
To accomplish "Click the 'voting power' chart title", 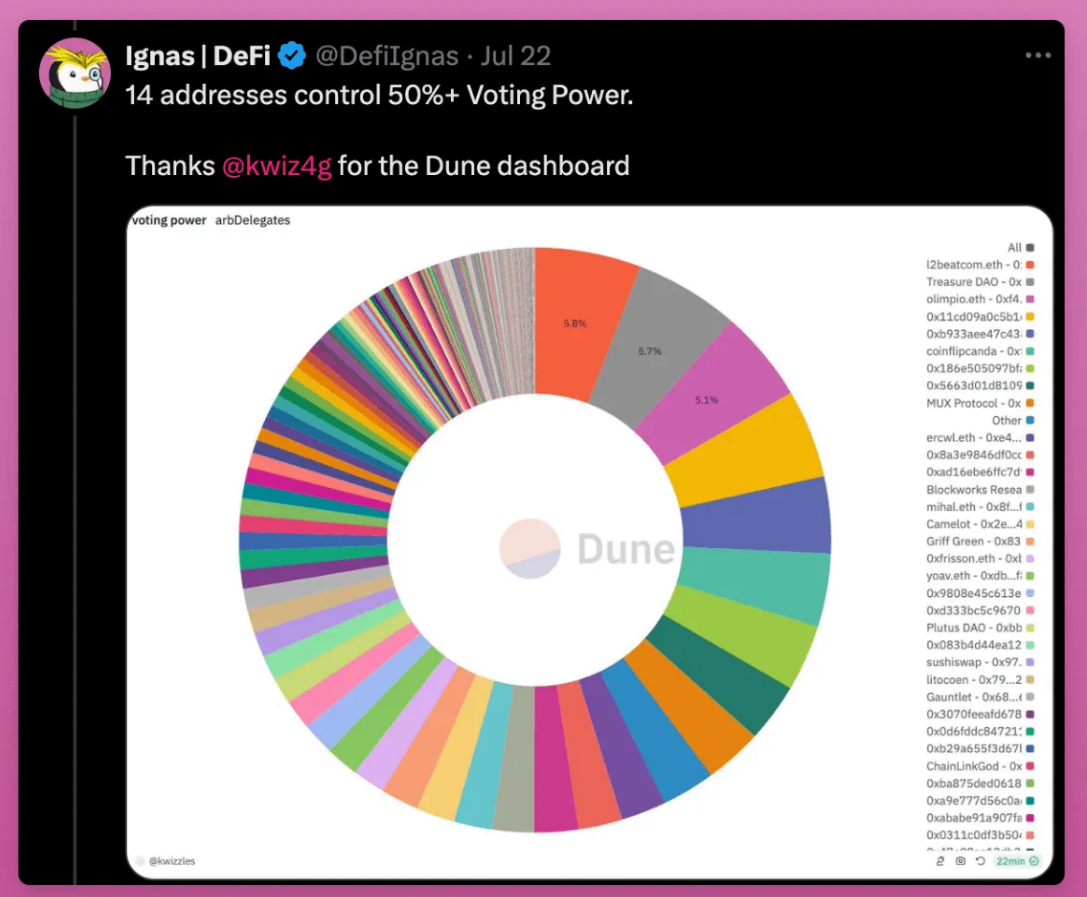I will [x=169, y=220].
